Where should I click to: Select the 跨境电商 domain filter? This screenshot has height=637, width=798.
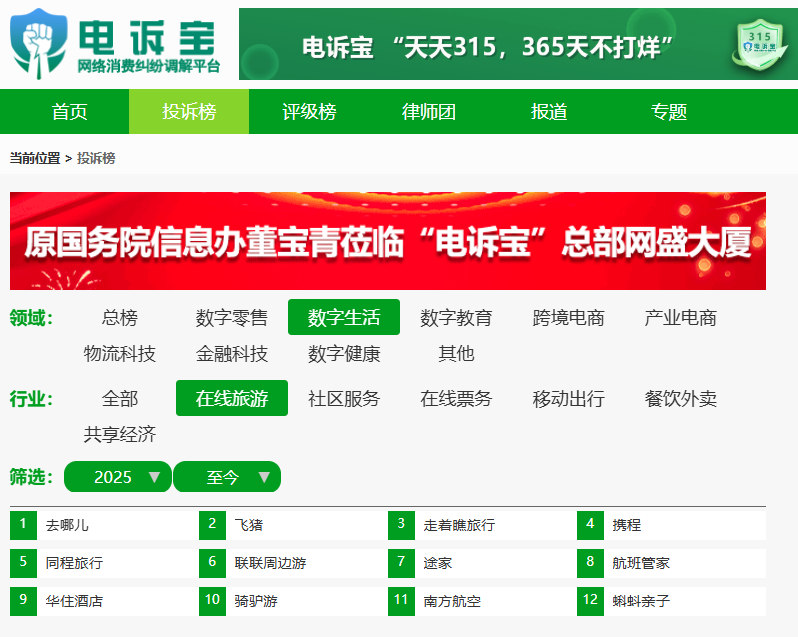[568, 317]
